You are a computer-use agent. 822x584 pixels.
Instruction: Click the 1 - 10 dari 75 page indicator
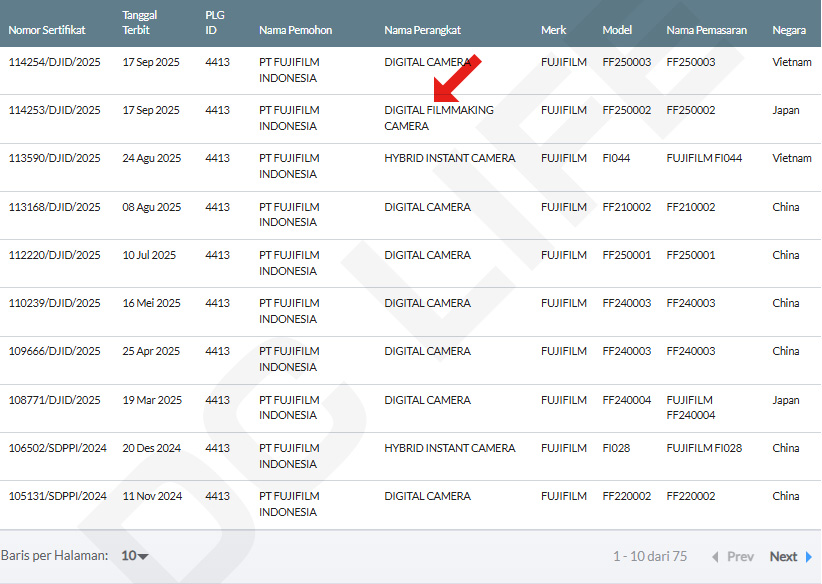click(649, 557)
